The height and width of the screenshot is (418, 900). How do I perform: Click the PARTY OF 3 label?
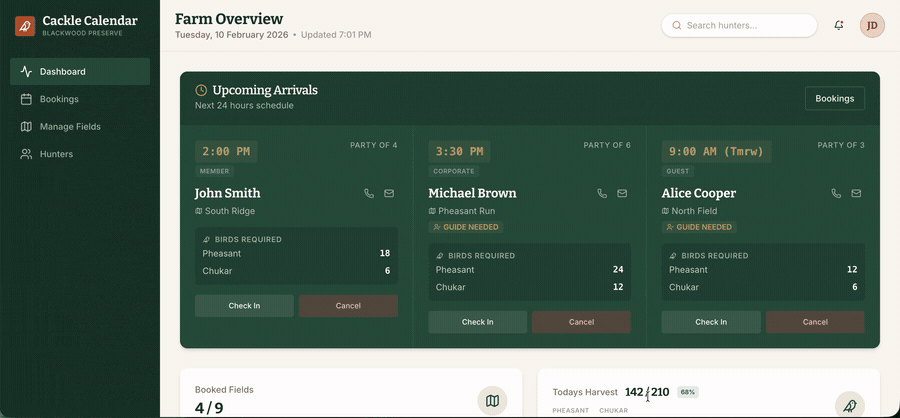[x=841, y=145]
